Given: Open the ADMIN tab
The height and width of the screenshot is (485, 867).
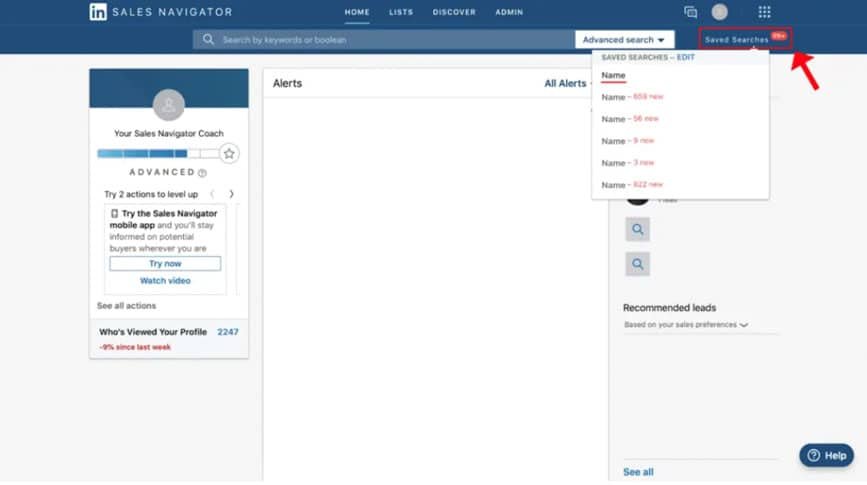Looking at the screenshot, I should click(509, 12).
